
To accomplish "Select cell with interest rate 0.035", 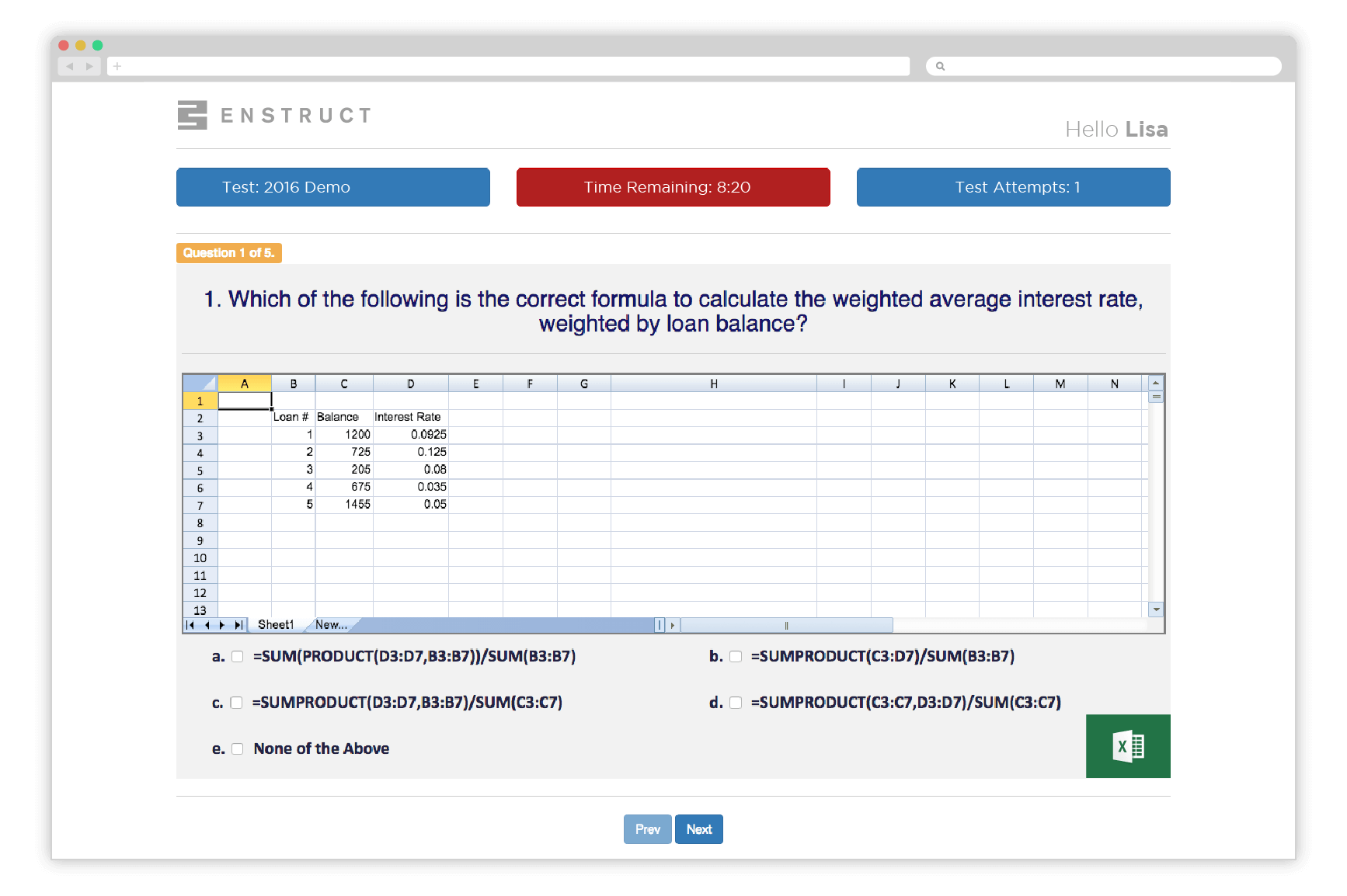I will (x=411, y=487).
